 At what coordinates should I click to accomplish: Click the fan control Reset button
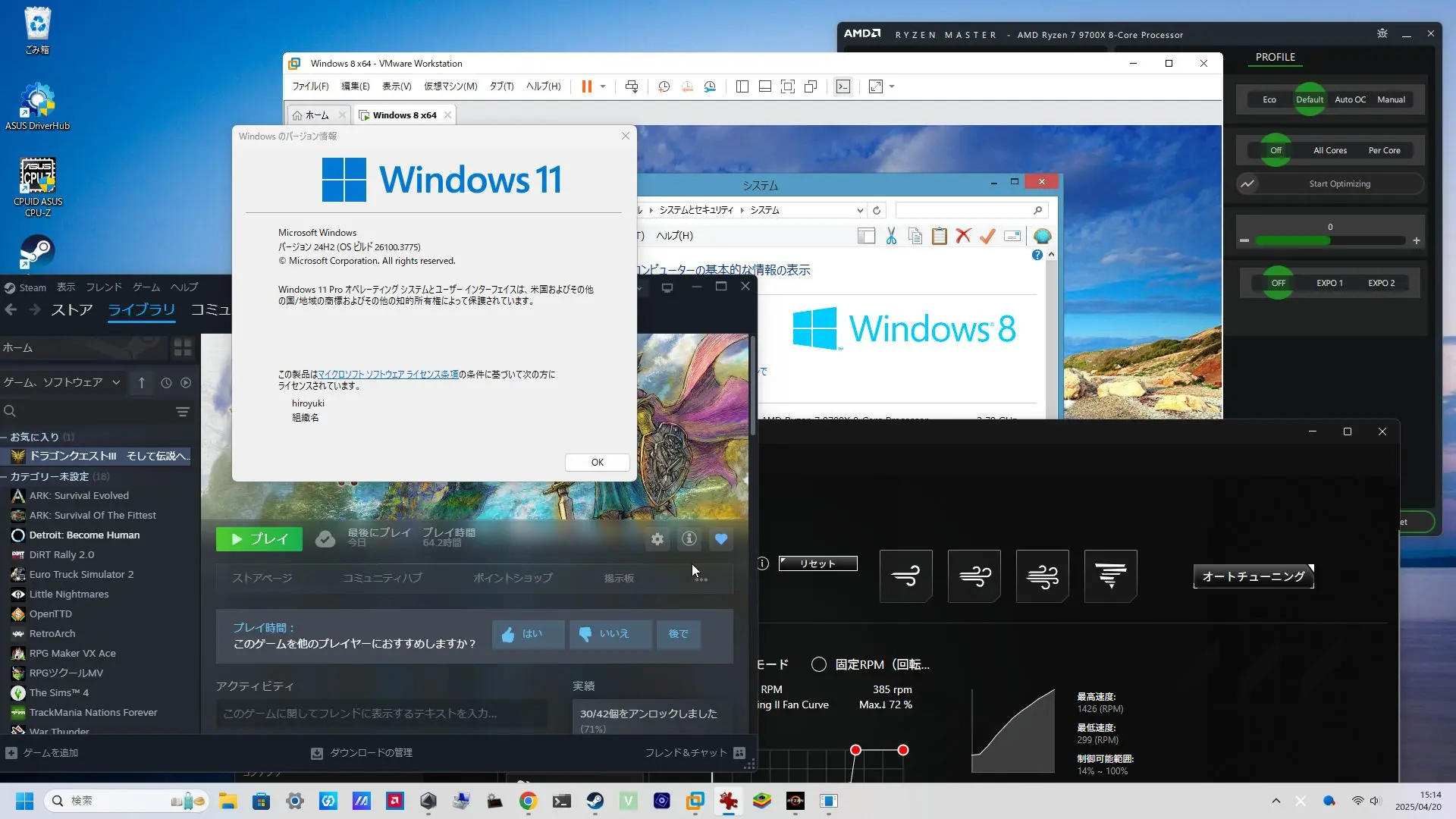(818, 563)
